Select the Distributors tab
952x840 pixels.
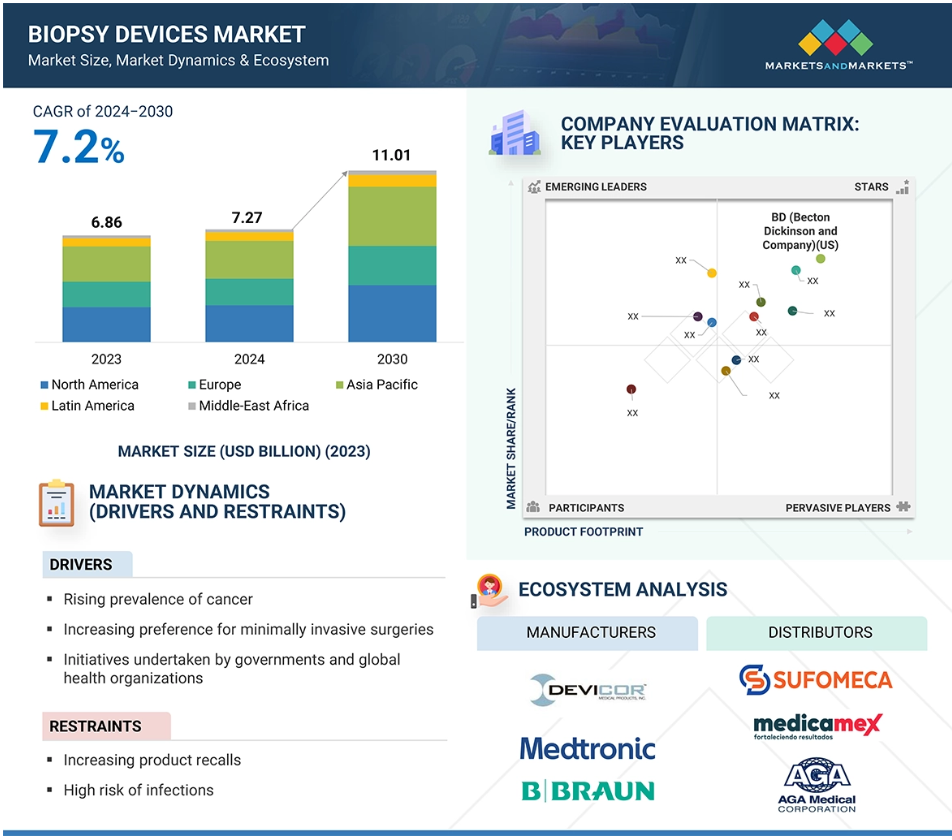pos(817,633)
